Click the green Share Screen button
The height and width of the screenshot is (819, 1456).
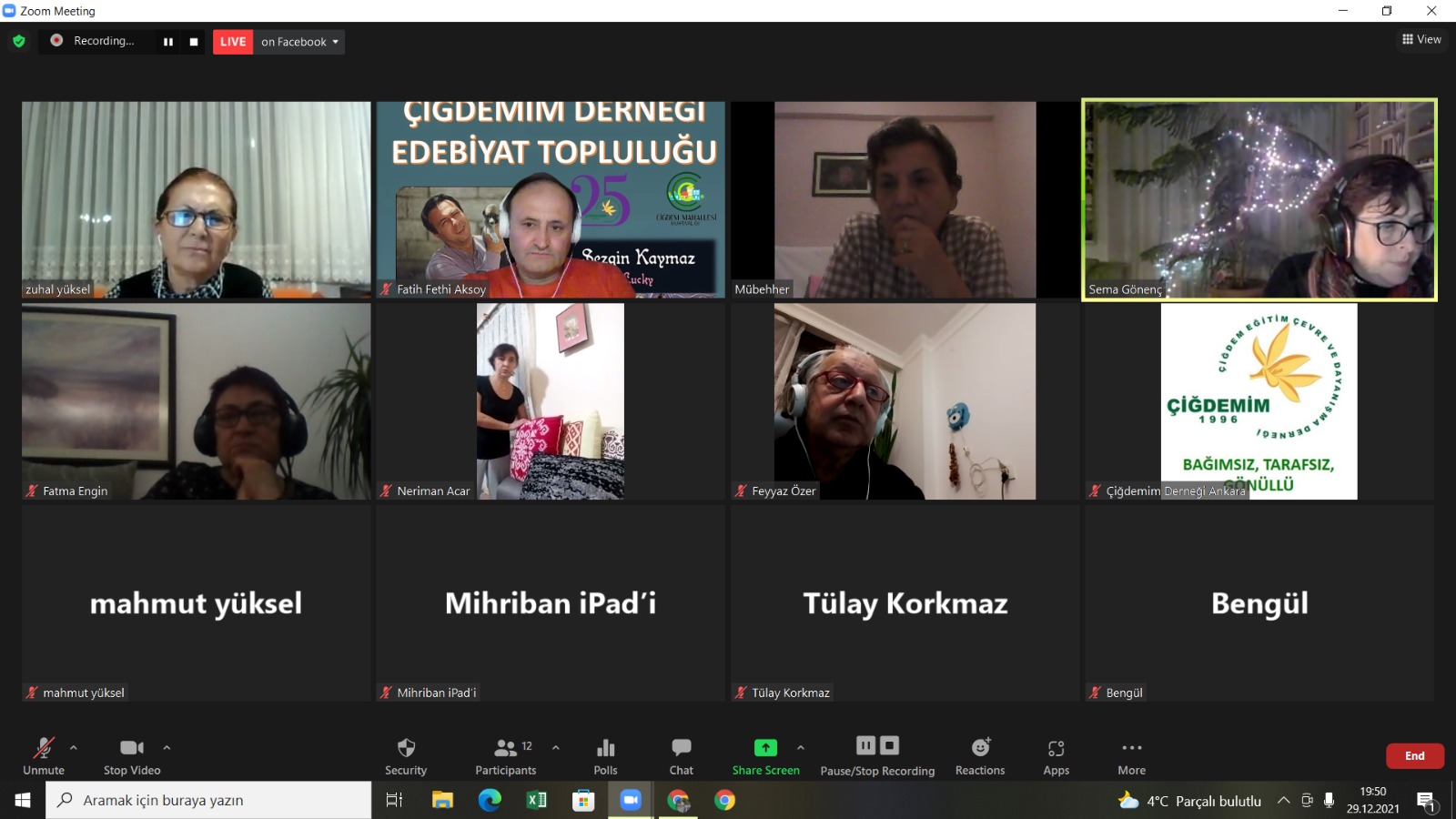766,756
